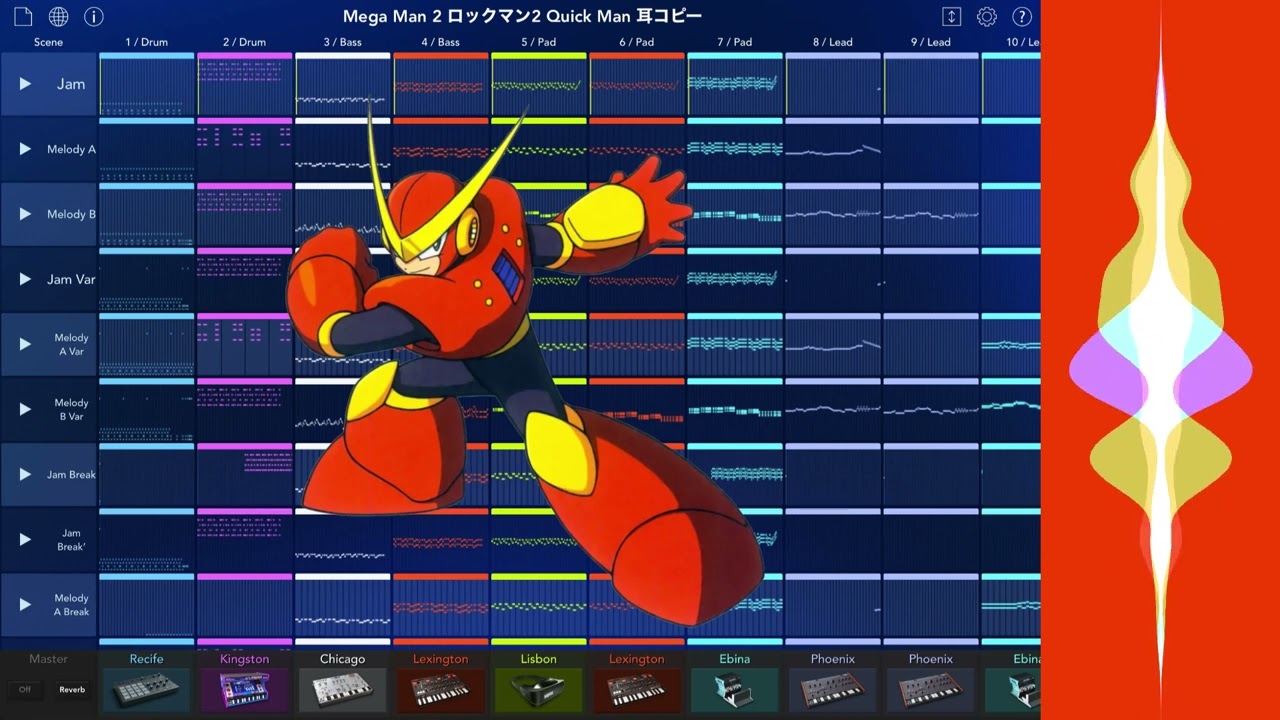Select the 2 / Drum track header
This screenshot has width=1280, height=720.
[x=244, y=42]
